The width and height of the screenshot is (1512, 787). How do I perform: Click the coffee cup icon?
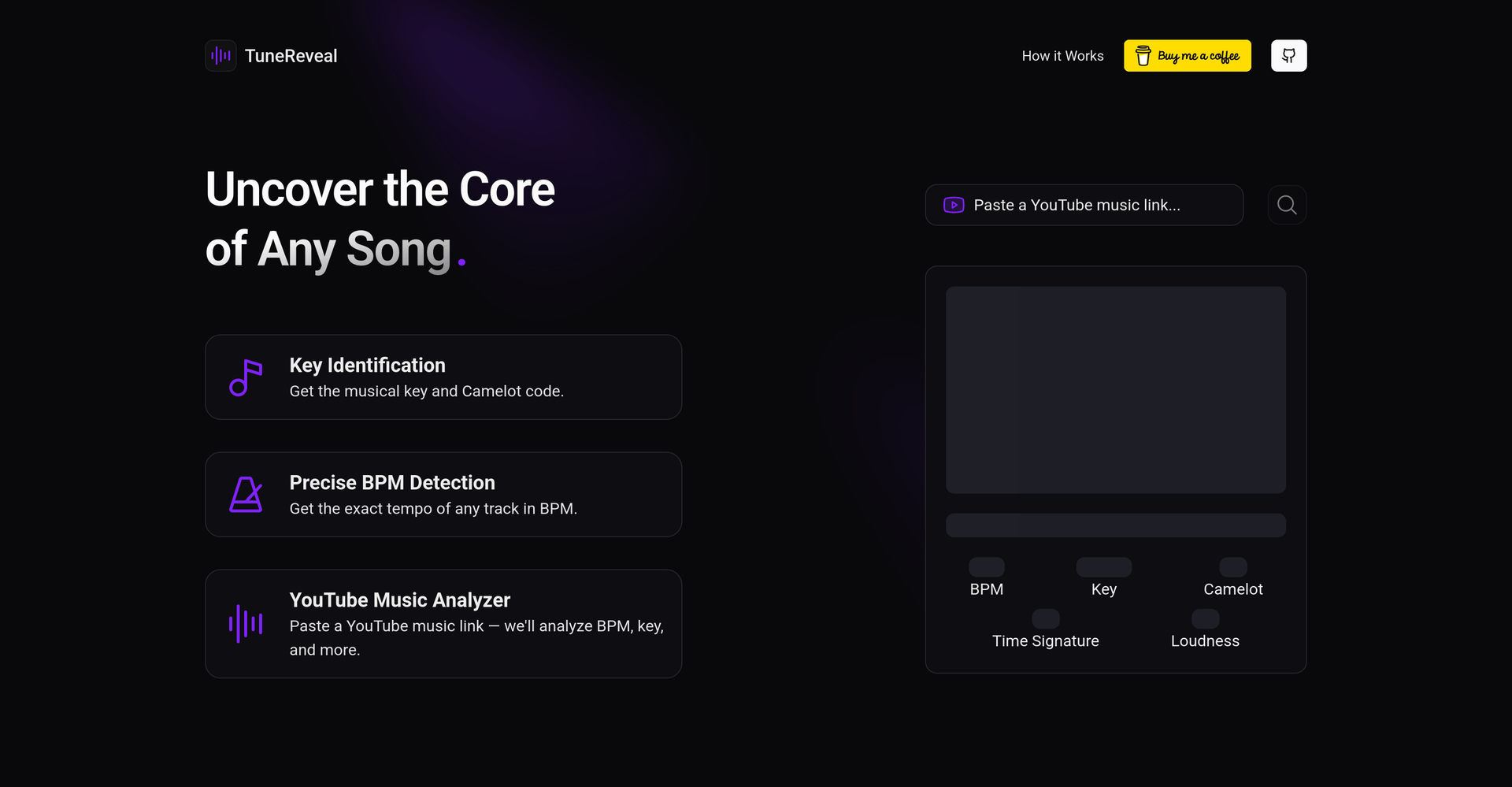pos(1143,56)
